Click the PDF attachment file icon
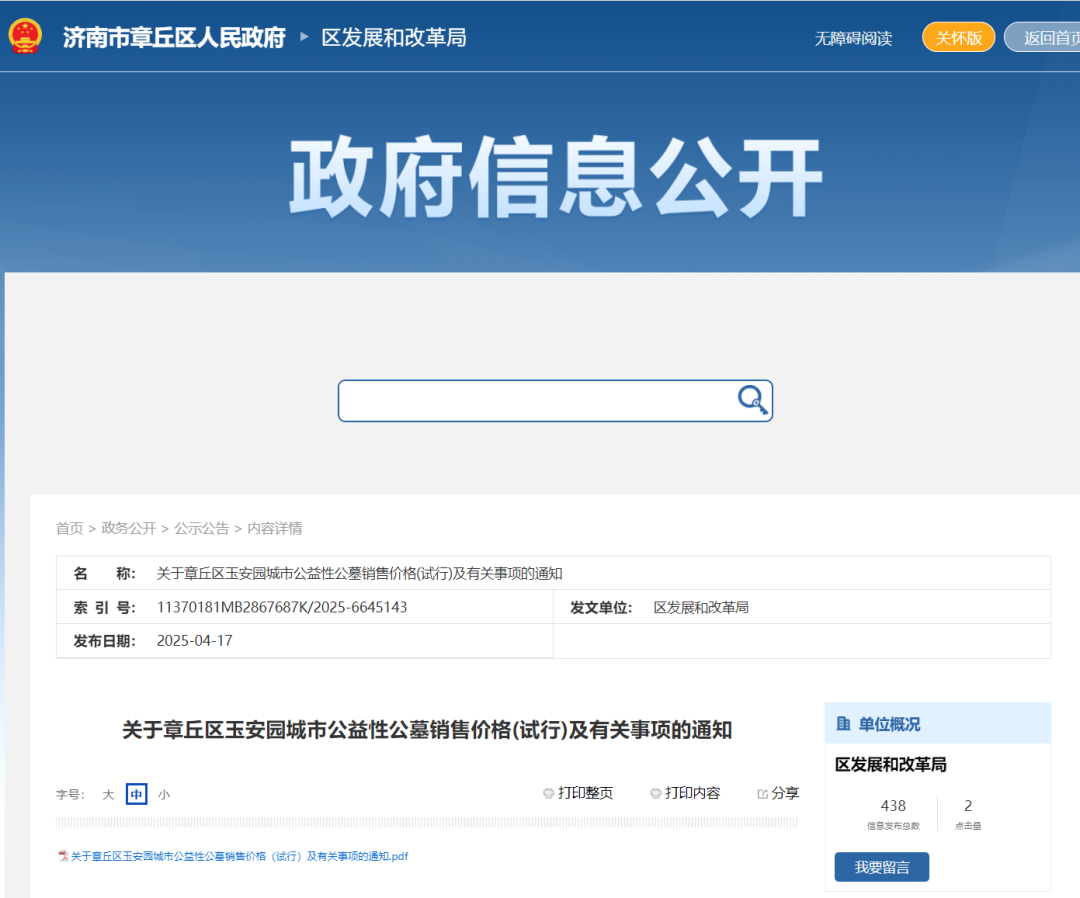Viewport: 1080px width, 898px height. click(63, 856)
